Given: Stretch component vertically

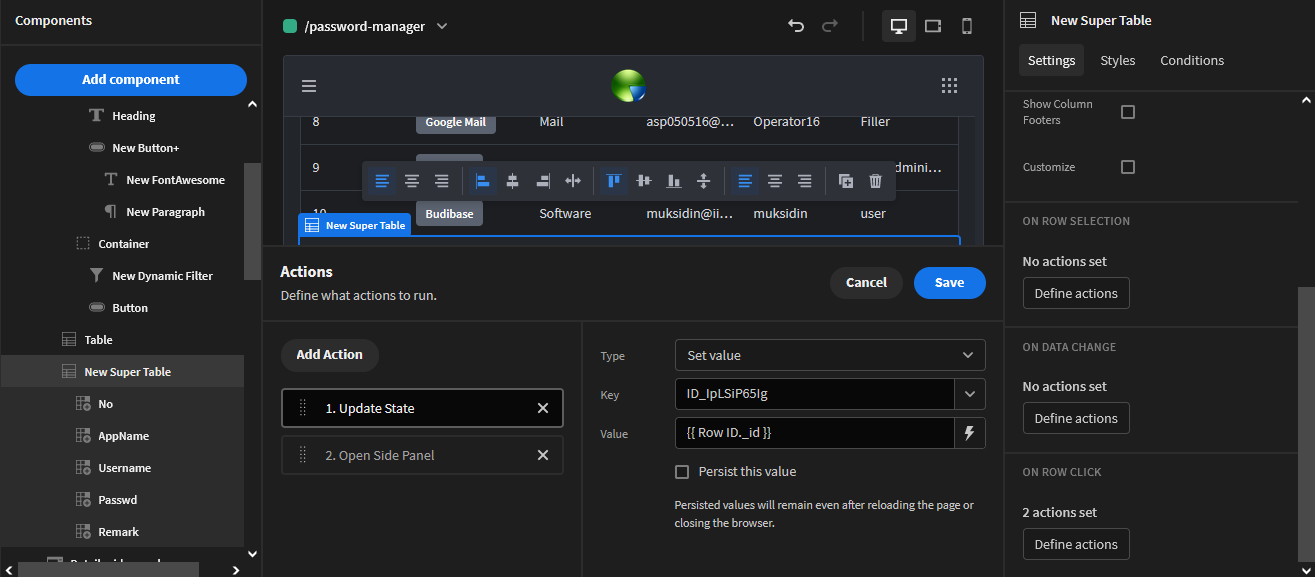Looking at the screenshot, I should [x=703, y=181].
